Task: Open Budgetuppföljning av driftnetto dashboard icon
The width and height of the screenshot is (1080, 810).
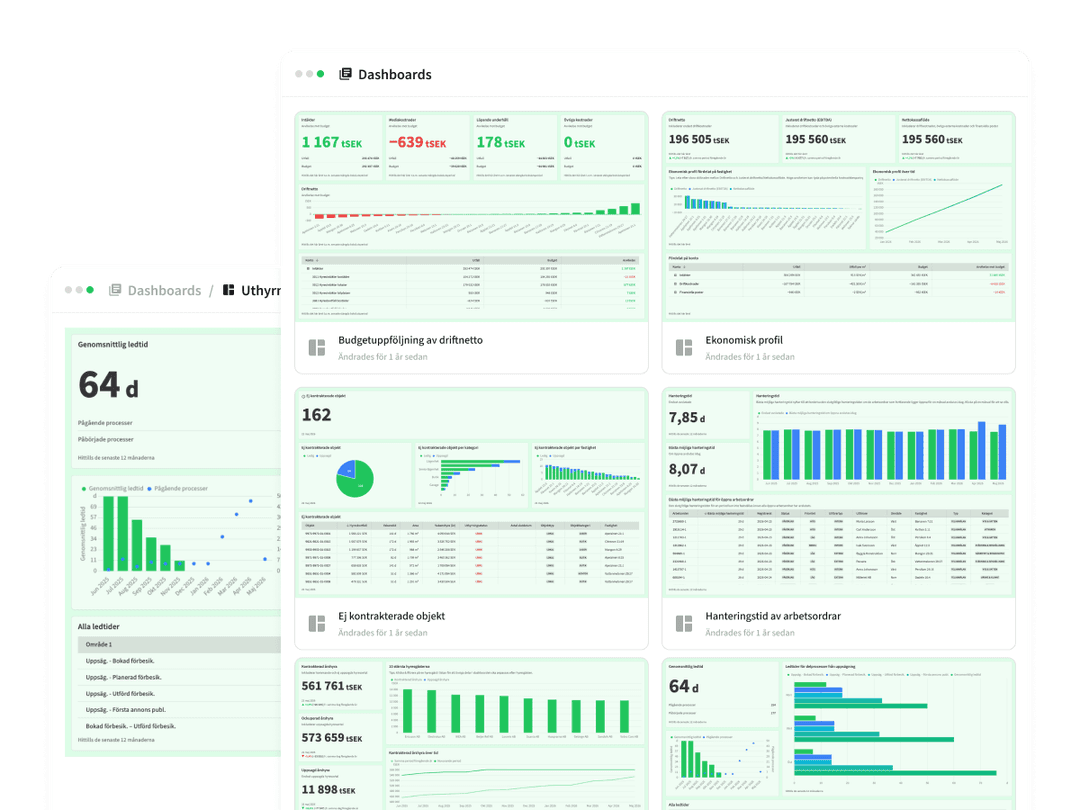Action: pyautogui.click(x=317, y=348)
